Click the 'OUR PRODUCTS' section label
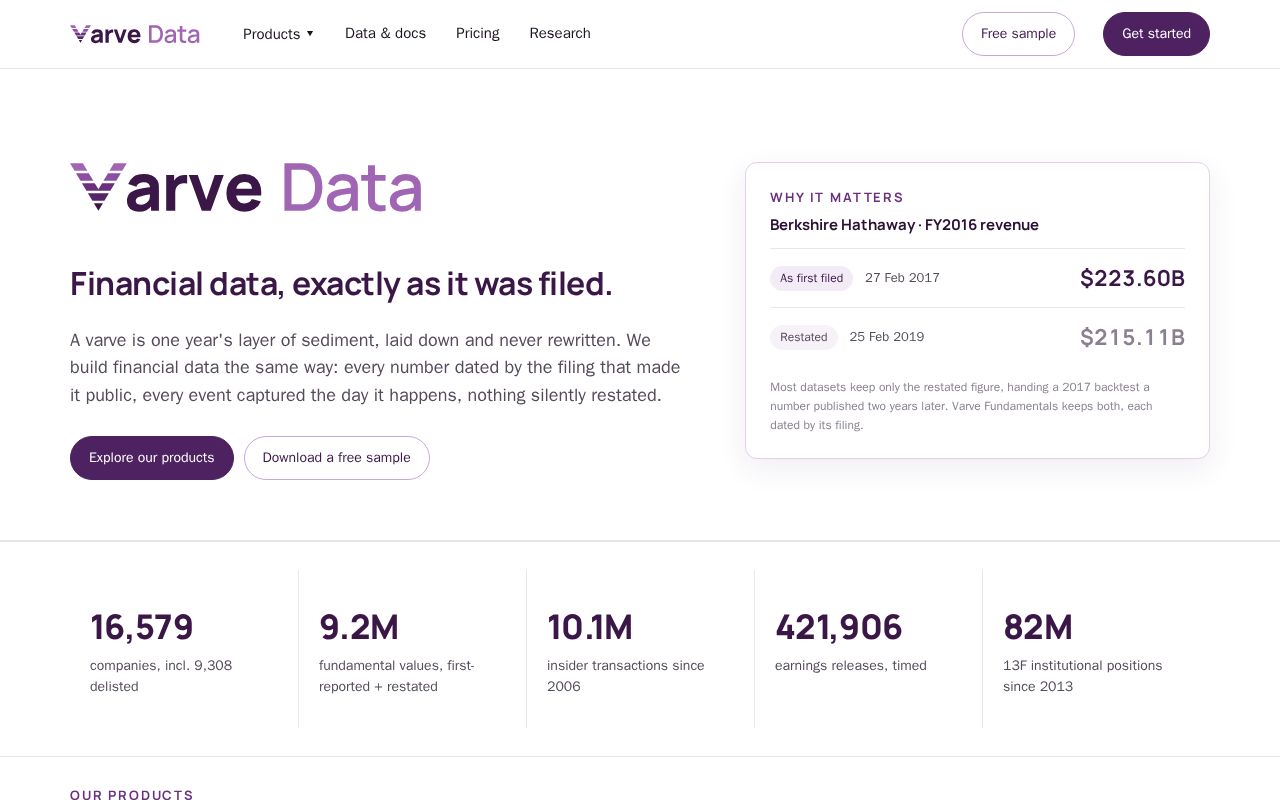 132,795
